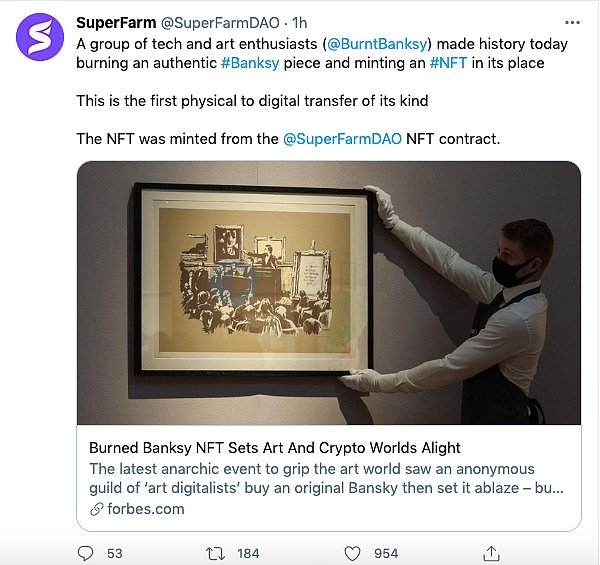Click the 954 likes count
Image resolution: width=600 pixels, height=565 pixels.
(x=385, y=553)
